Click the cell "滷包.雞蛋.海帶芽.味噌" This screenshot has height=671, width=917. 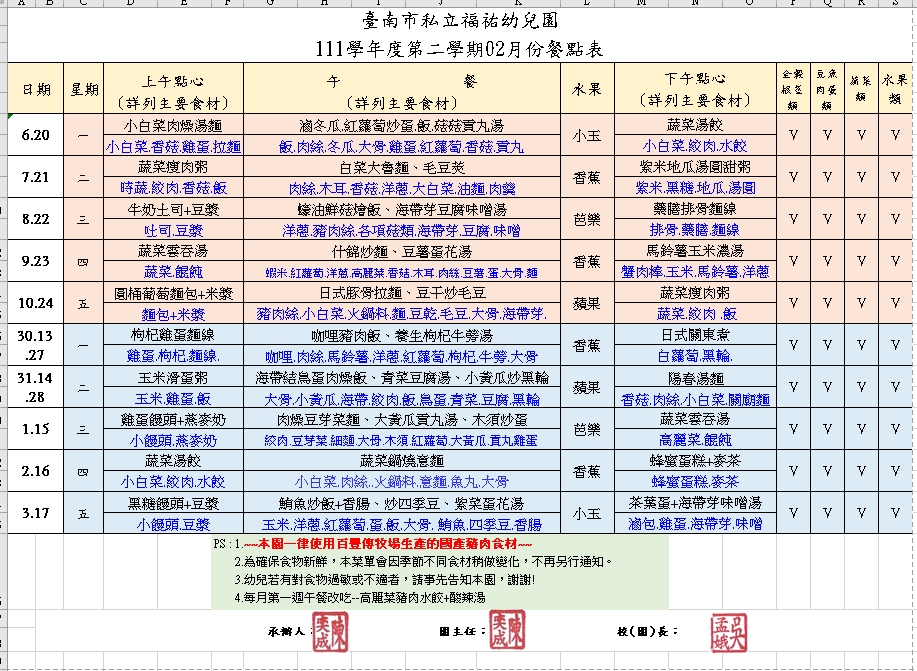pos(695,524)
